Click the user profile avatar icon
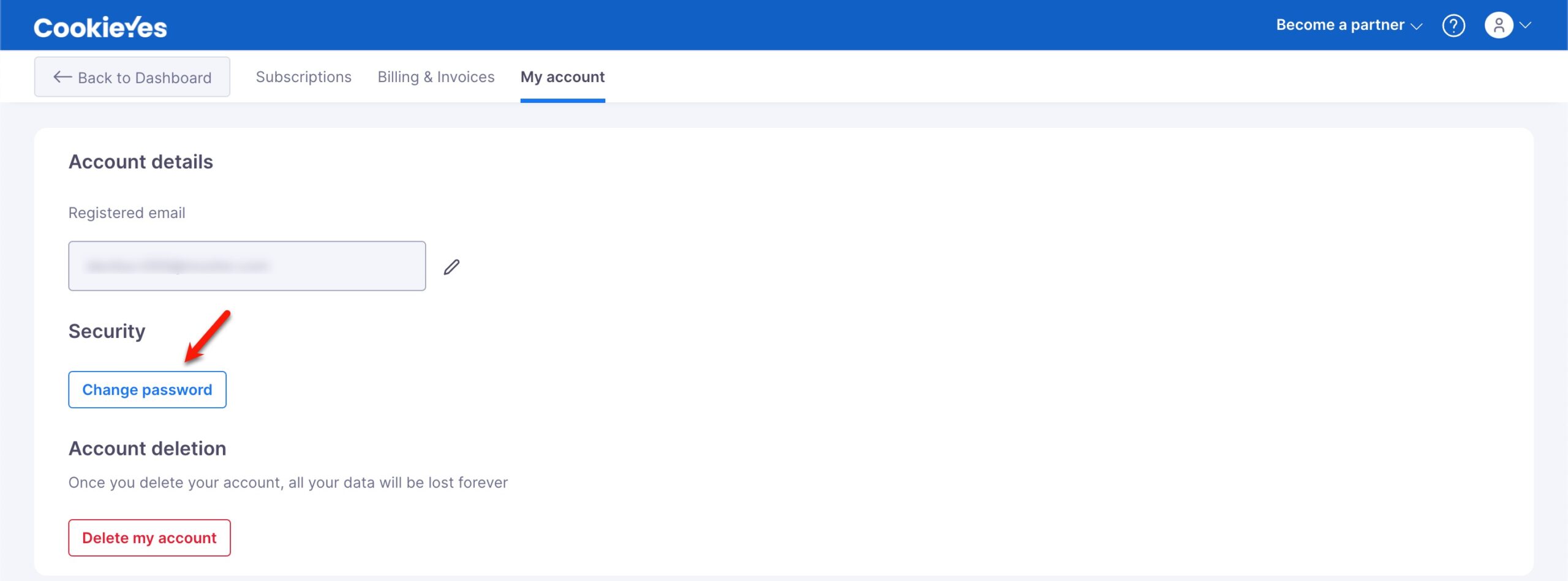The height and width of the screenshot is (581, 1568). pos(1498,26)
